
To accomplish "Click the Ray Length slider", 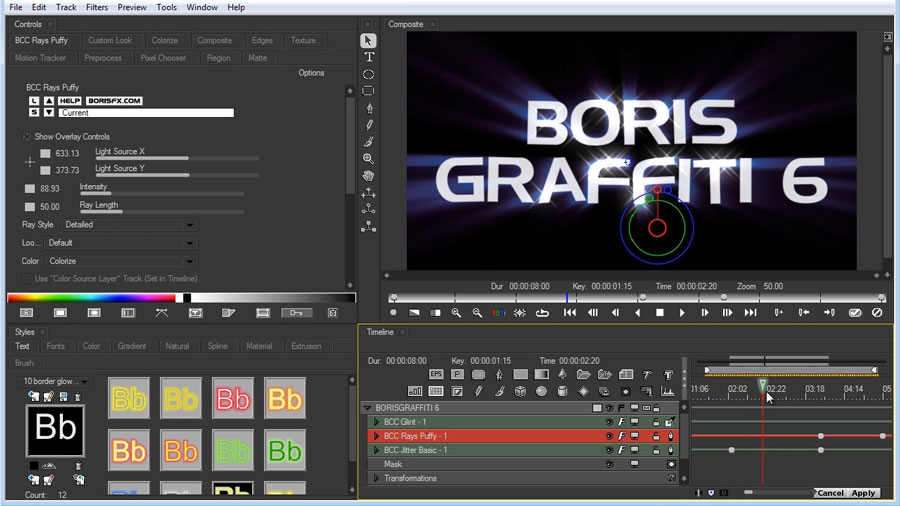I will point(161,212).
